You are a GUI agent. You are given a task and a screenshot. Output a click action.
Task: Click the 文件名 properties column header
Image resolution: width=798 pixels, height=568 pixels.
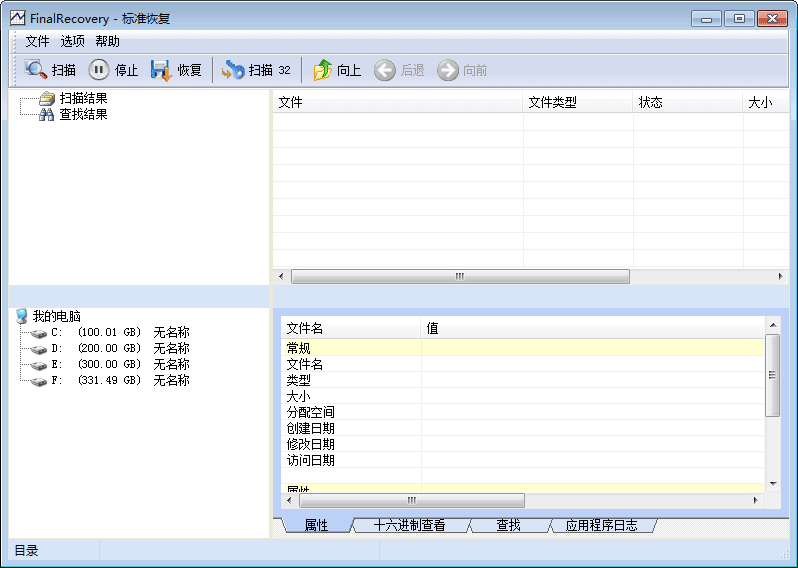tap(351, 328)
